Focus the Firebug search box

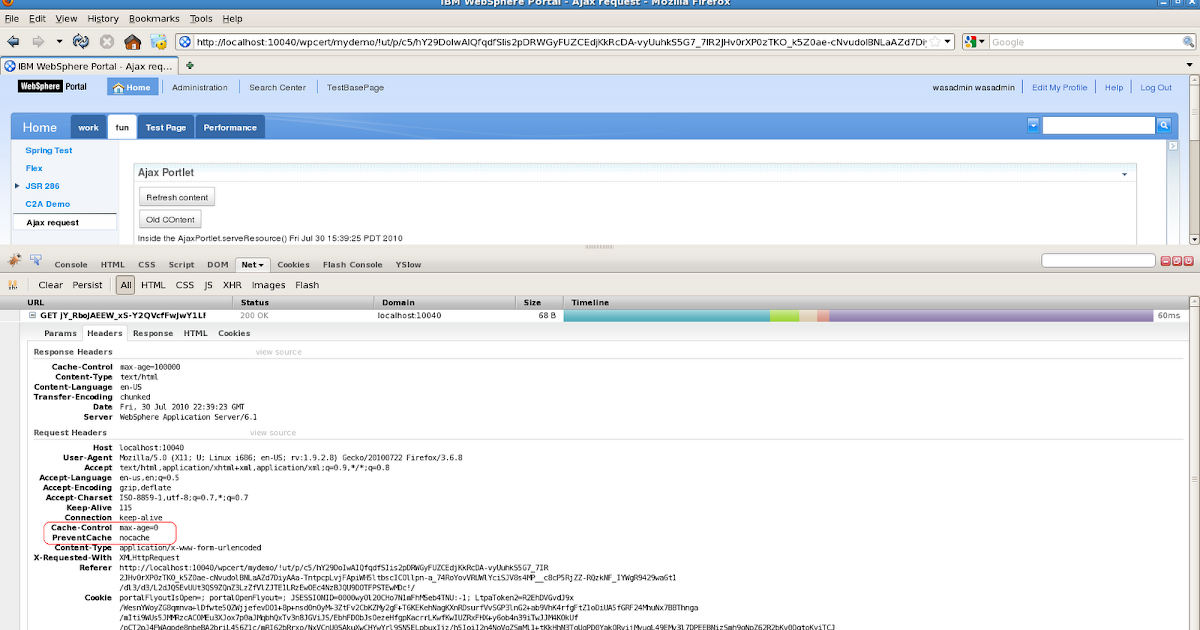tap(1098, 261)
